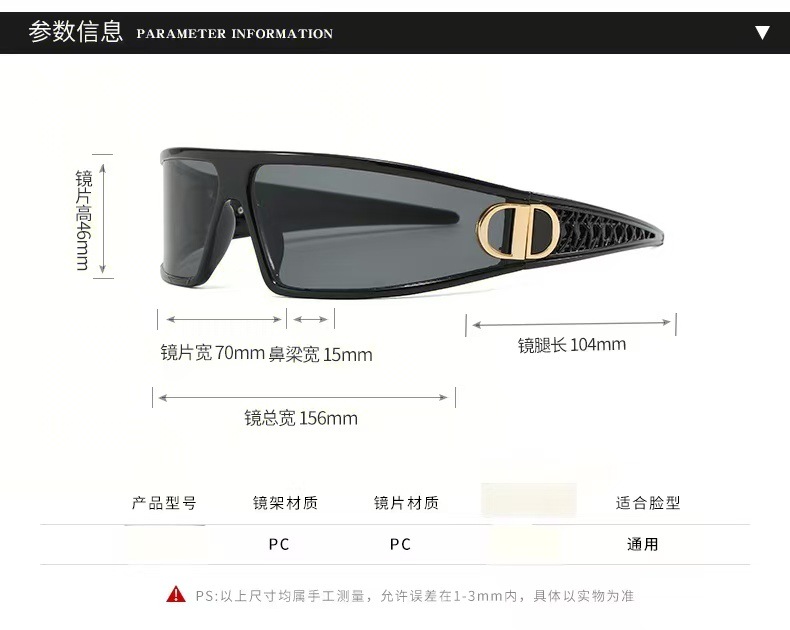
Task: Click the 镜片高46mm vertical label
Action: point(83,220)
